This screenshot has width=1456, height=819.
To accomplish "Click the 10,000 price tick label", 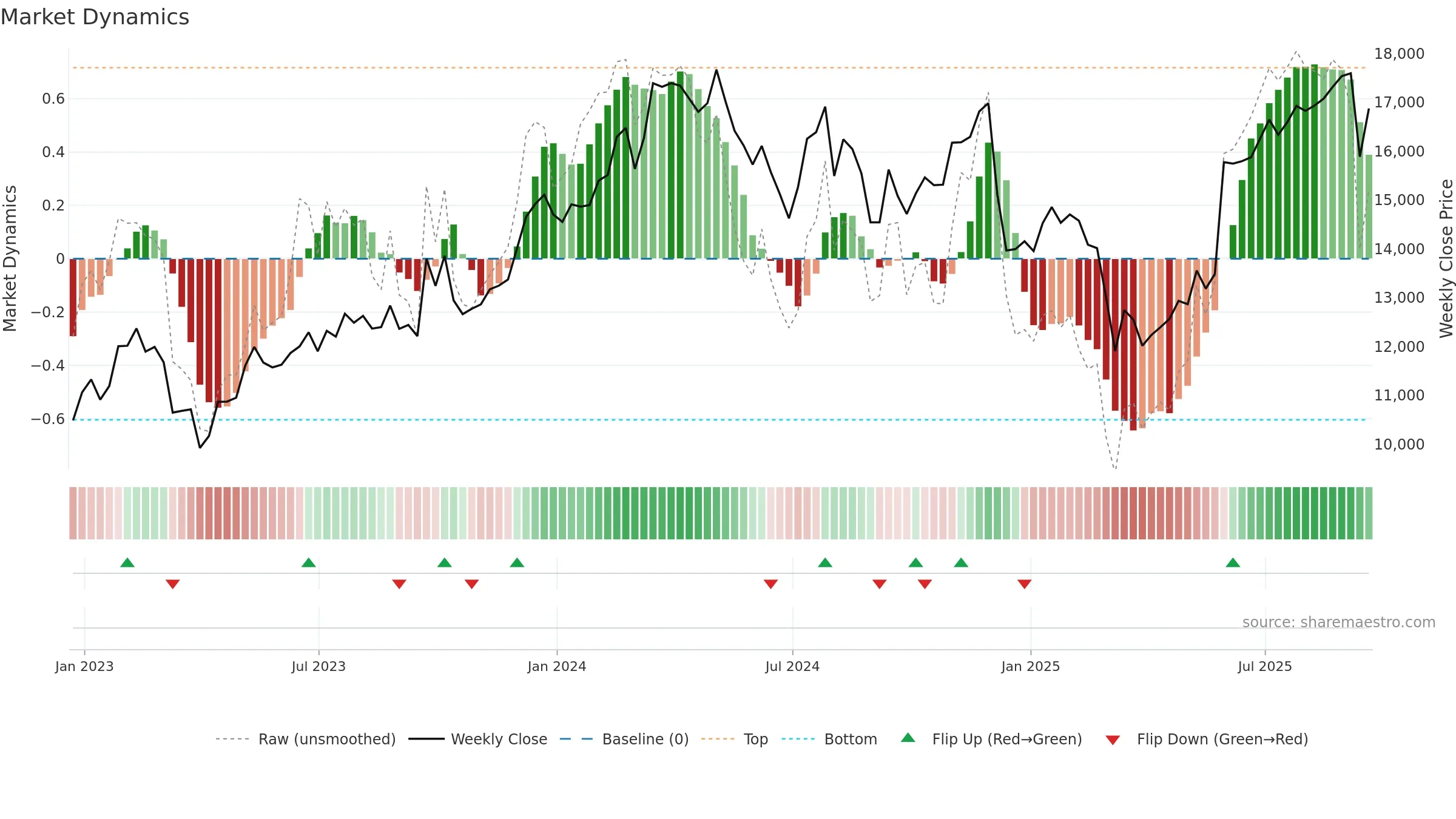I will [x=1399, y=445].
